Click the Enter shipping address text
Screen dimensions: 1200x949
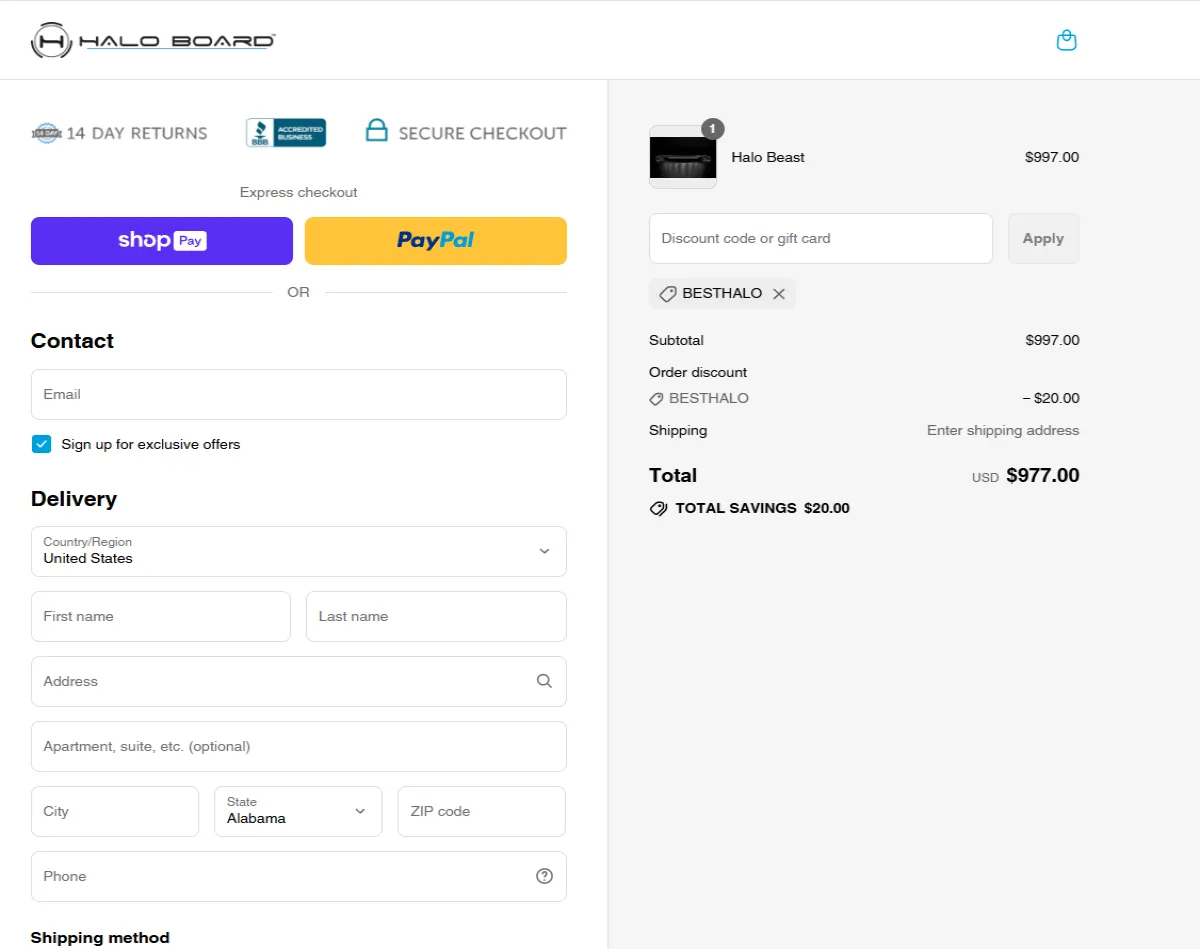(1003, 430)
